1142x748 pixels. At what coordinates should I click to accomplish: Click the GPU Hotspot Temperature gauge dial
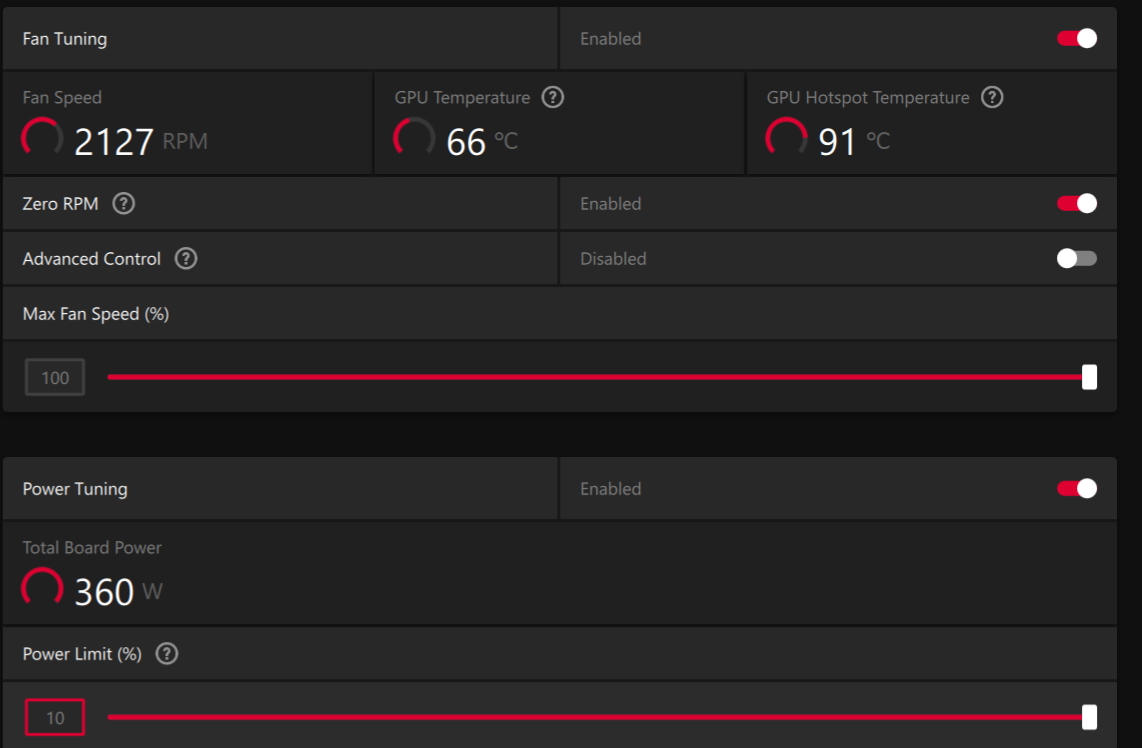[786, 140]
